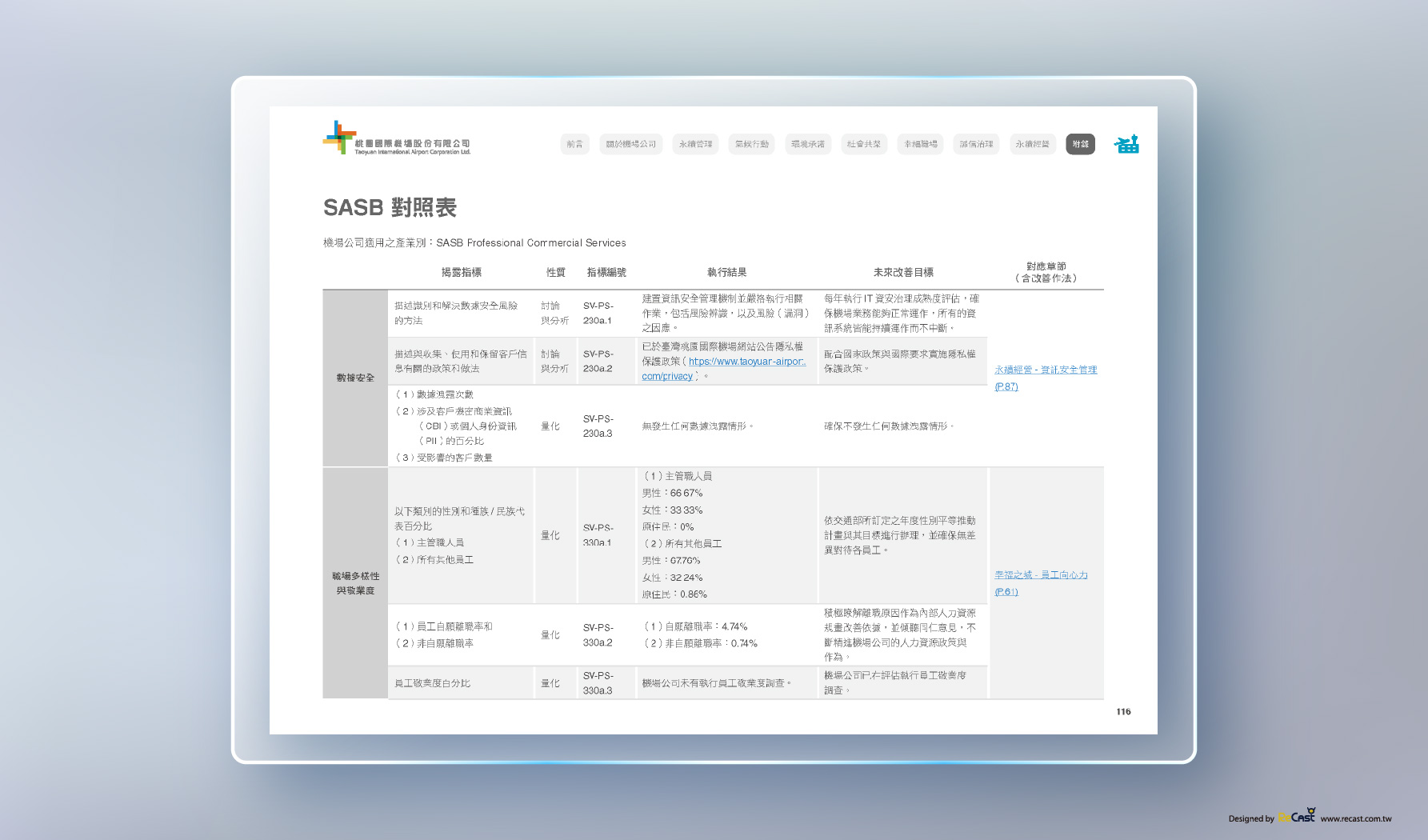Open the 關於機場公司 tab
Viewport: 1428px width, 840px height.
click(x=631, y=144)
